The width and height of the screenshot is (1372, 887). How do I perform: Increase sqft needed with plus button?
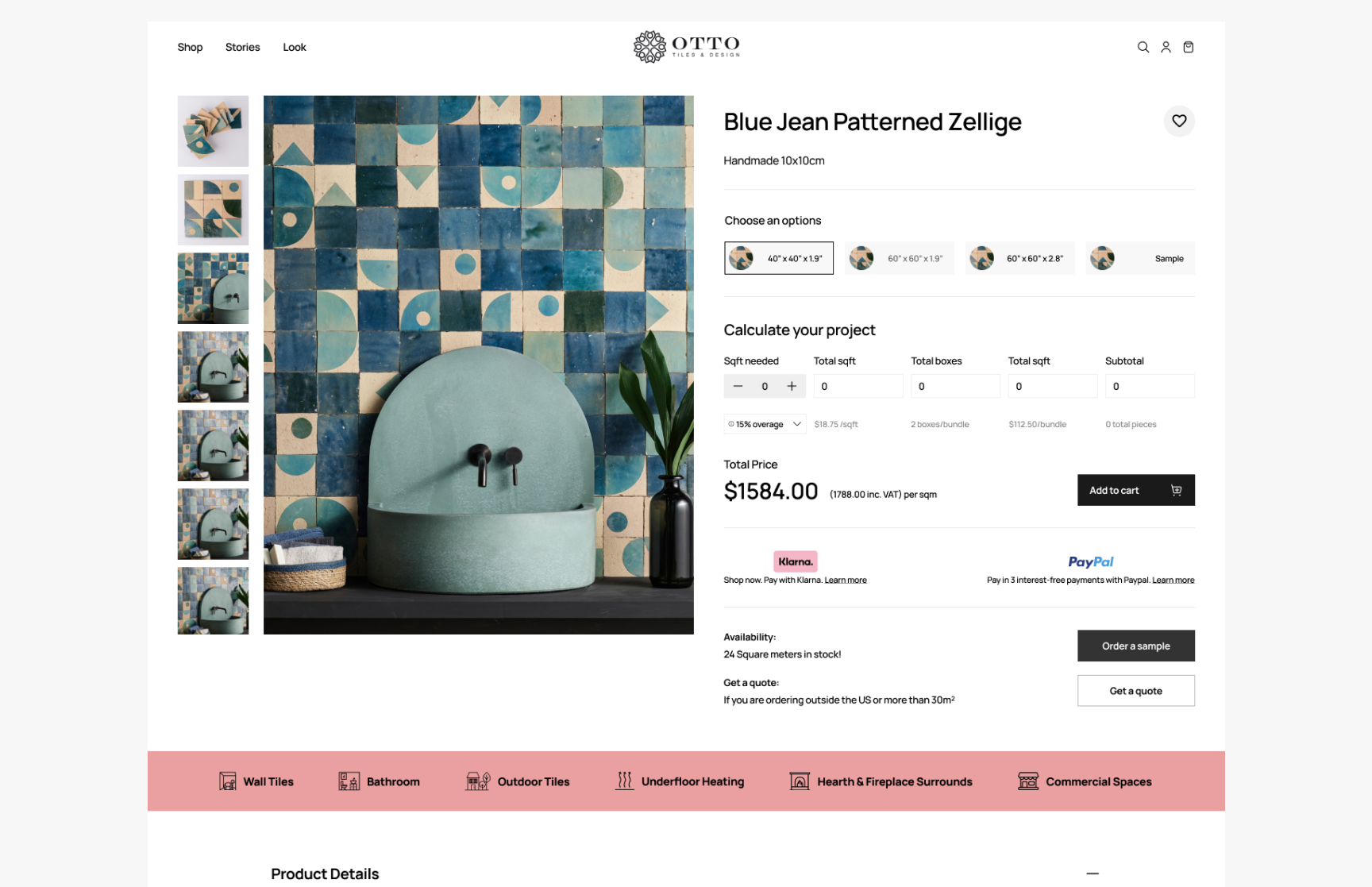pos(792,387)
